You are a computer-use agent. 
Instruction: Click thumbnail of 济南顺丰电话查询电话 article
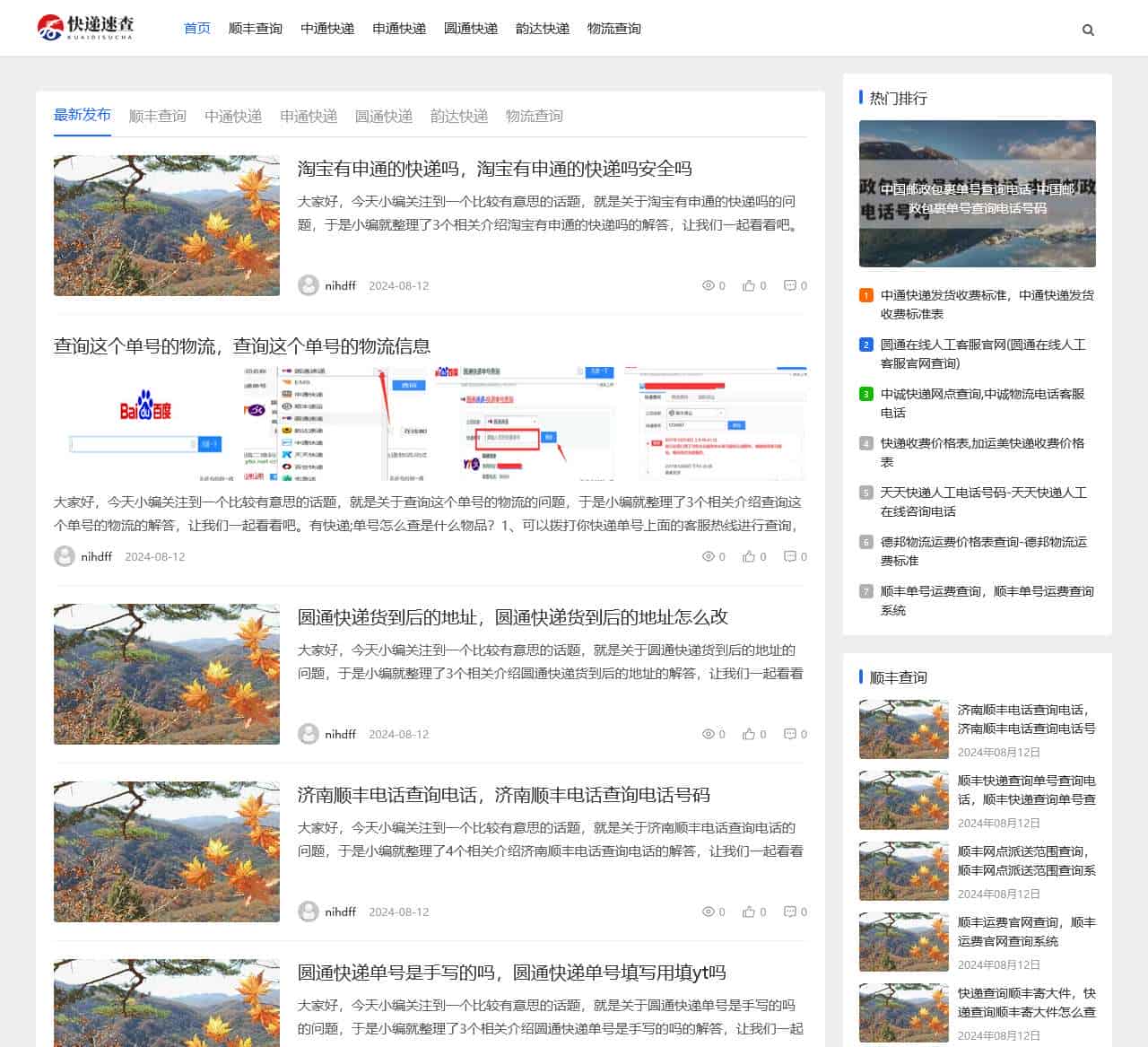pos(167,851)
